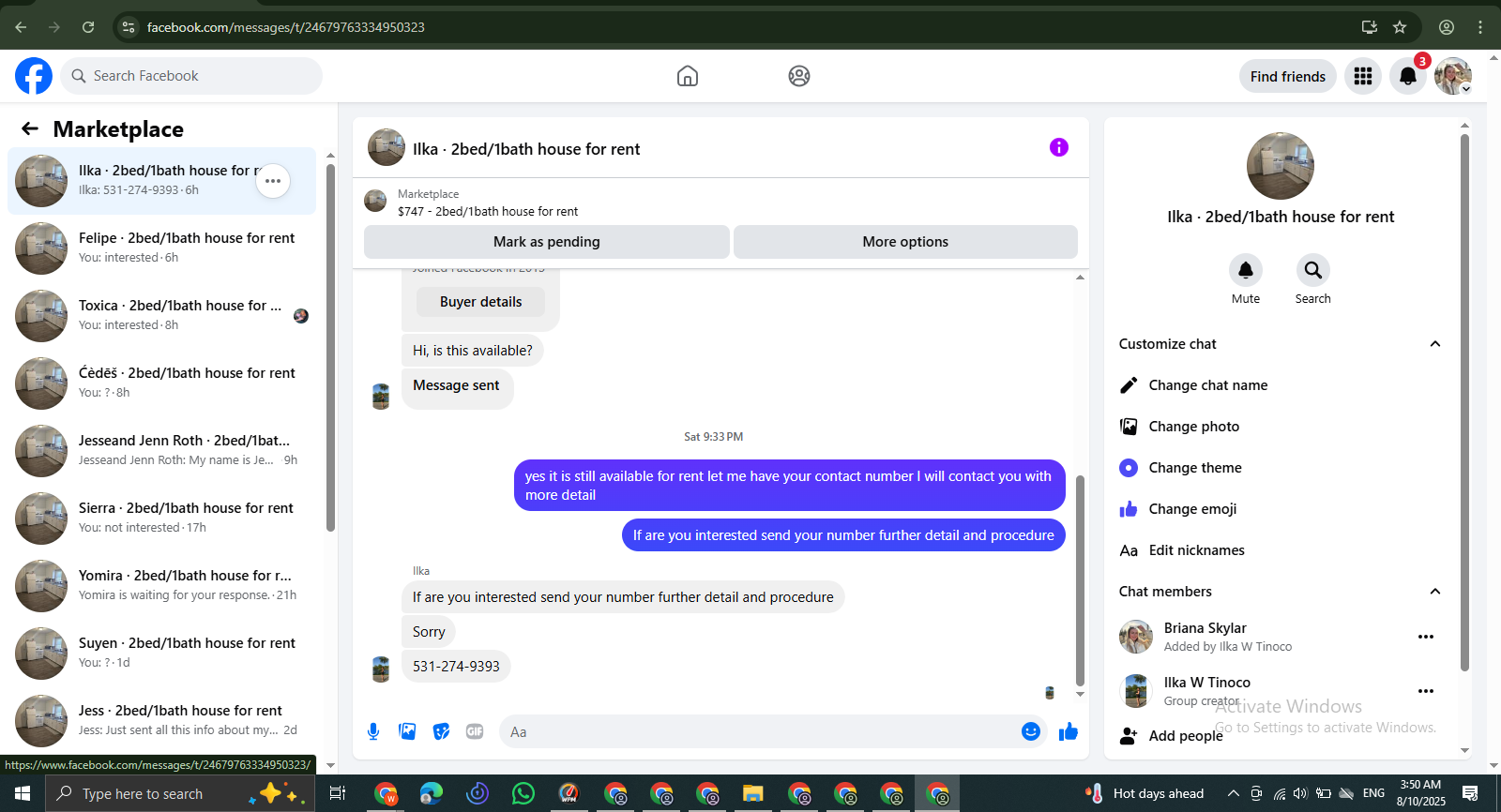
Task: Click the chat messages scrollbar
Action: 1080,581
